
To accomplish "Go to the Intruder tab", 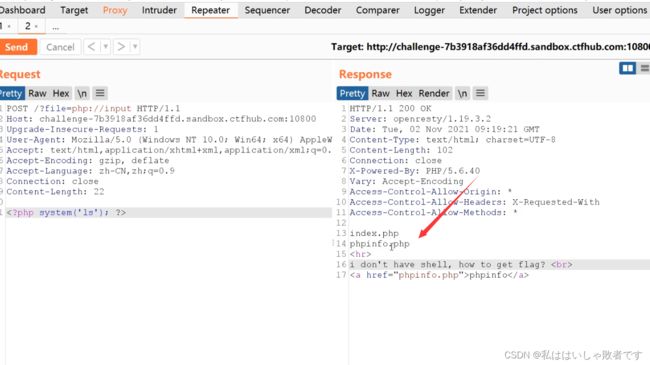I will tap(159, 10).
